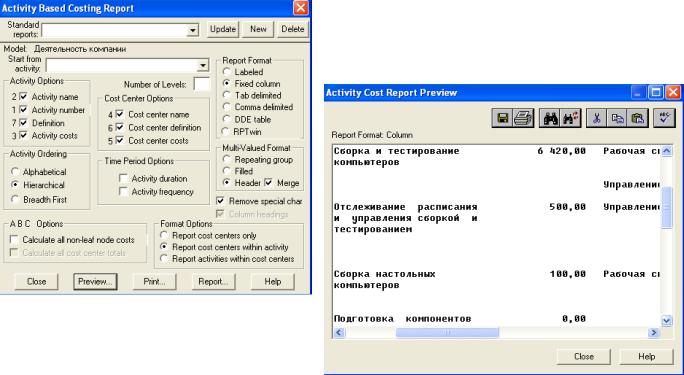
Task: Click the preview vertical scrollbar down arrow
Action: point(667,321)
